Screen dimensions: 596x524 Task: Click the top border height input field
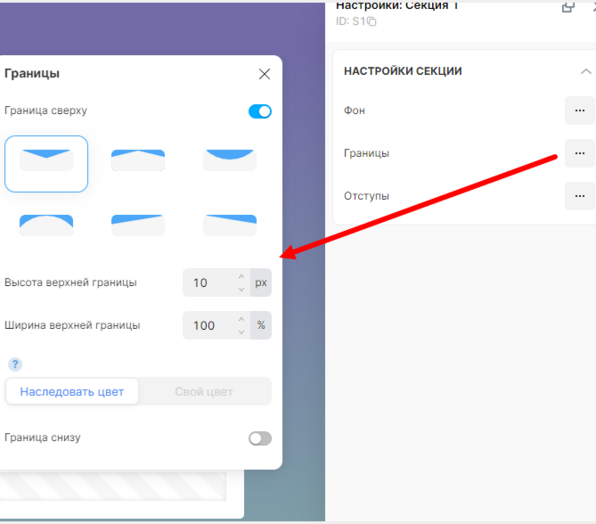[216, 283]
